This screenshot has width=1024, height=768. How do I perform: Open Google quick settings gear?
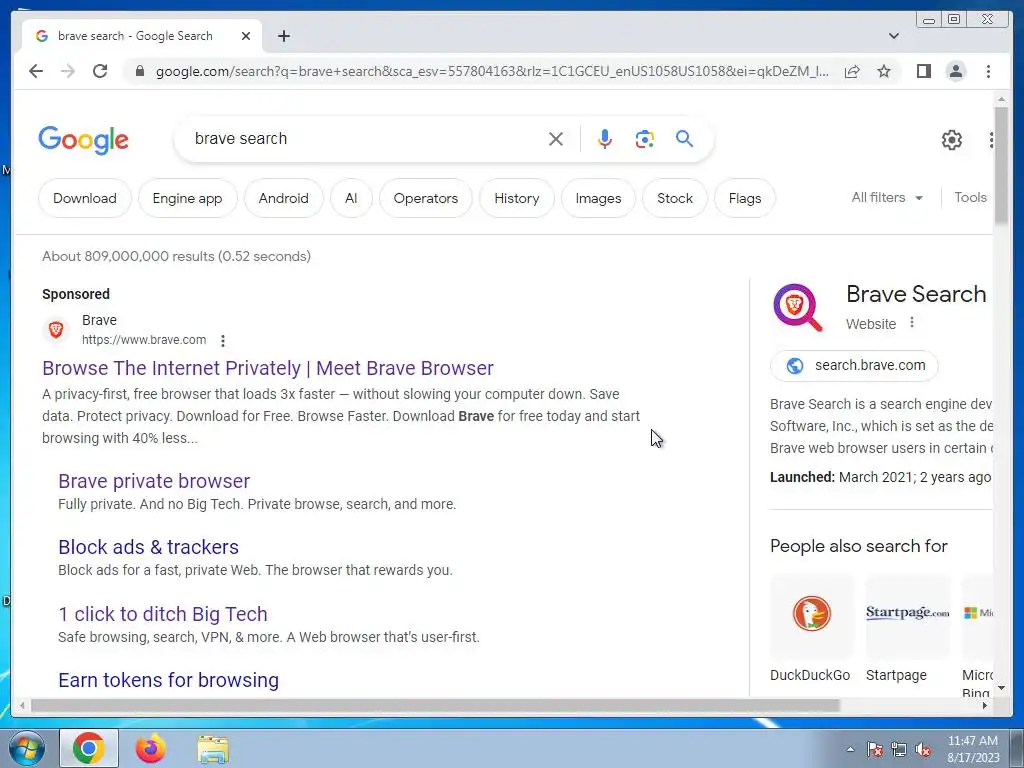point(952,140)
